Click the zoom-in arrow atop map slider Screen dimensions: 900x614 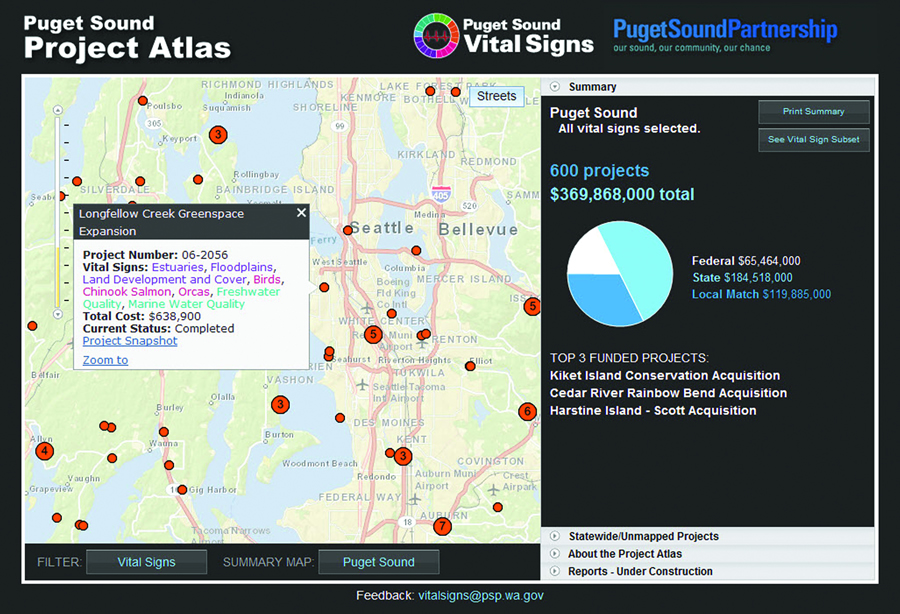click(x=57, y=110)
